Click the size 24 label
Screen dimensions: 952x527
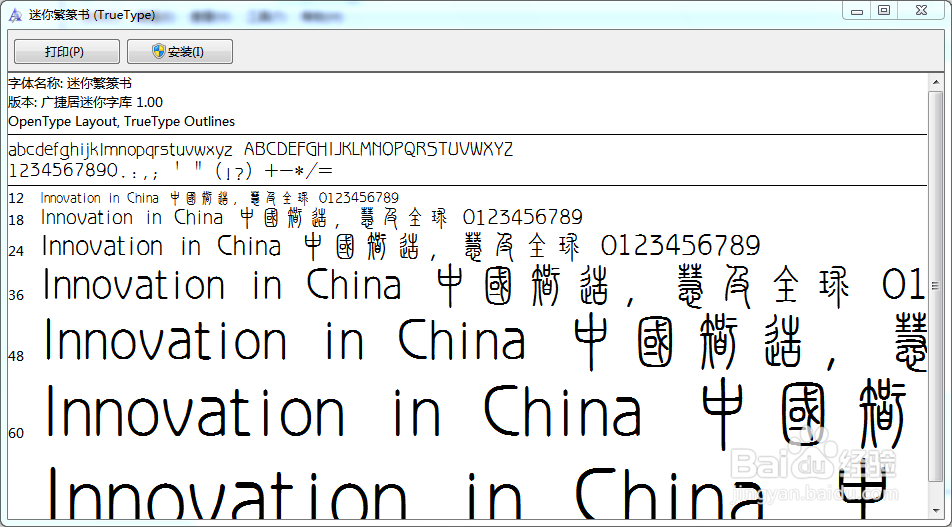[16, 250]
